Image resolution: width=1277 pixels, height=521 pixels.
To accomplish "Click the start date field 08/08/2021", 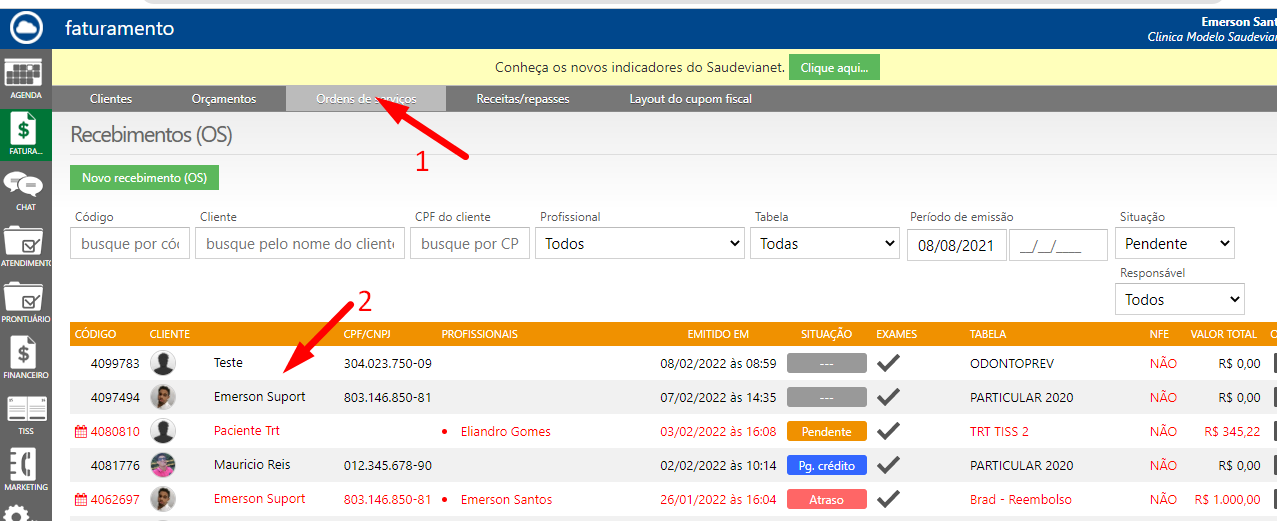I will [x=956, y=244].
